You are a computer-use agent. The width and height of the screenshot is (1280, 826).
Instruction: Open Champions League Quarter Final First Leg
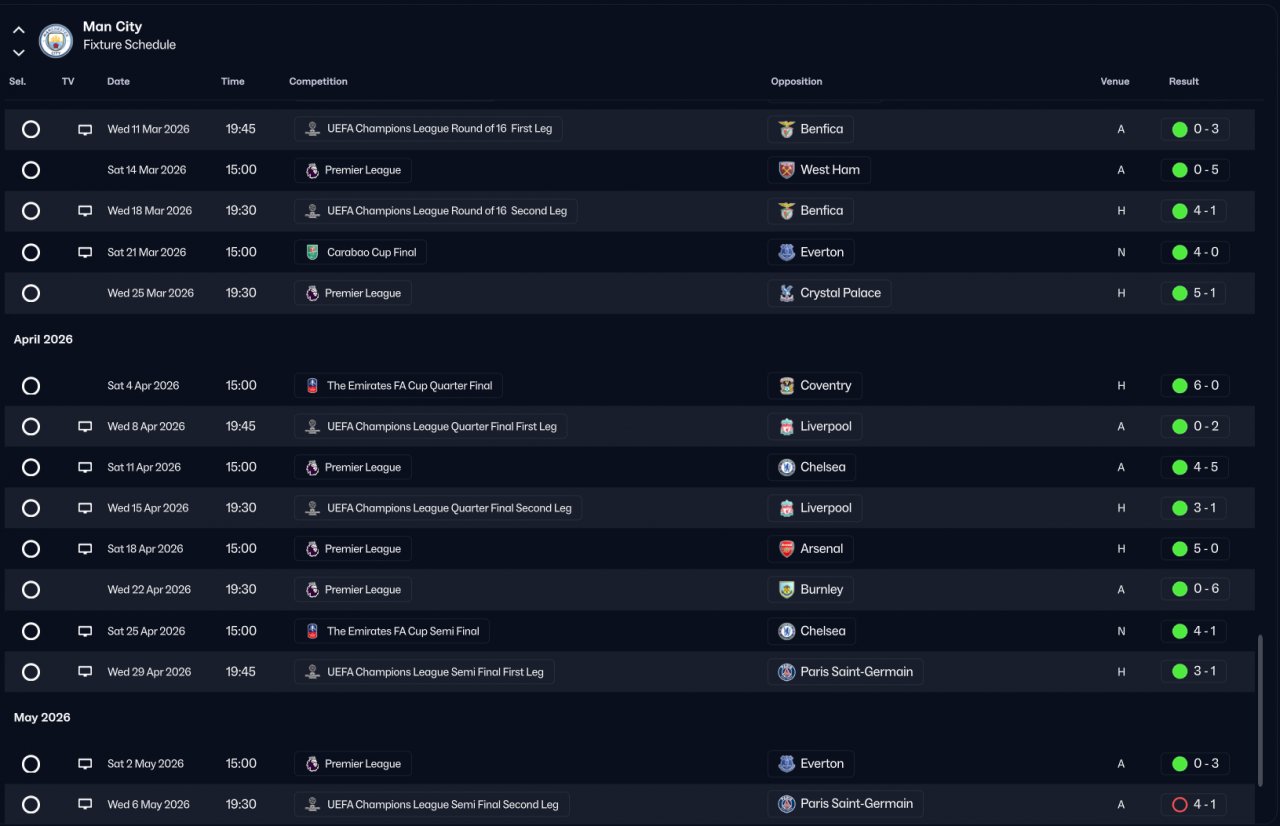(x=431, y=426)
